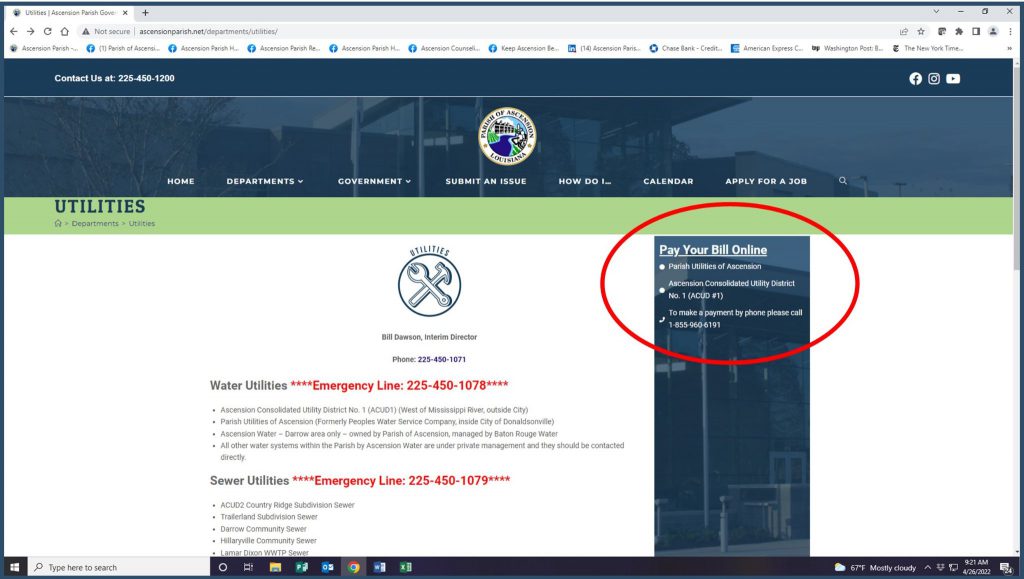Bookmark this page with the star icon

(921, 31)
